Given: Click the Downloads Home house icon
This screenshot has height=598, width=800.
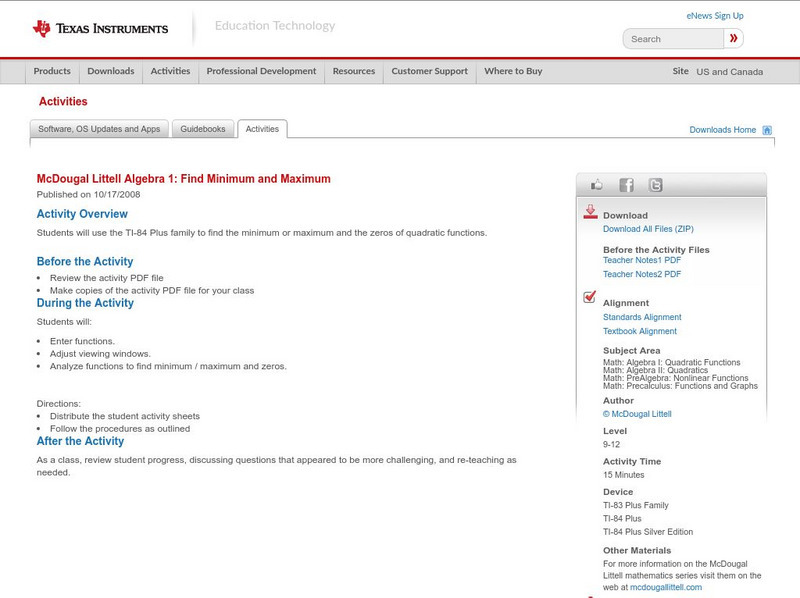Looking at the screenshot, I should point(767,130).
